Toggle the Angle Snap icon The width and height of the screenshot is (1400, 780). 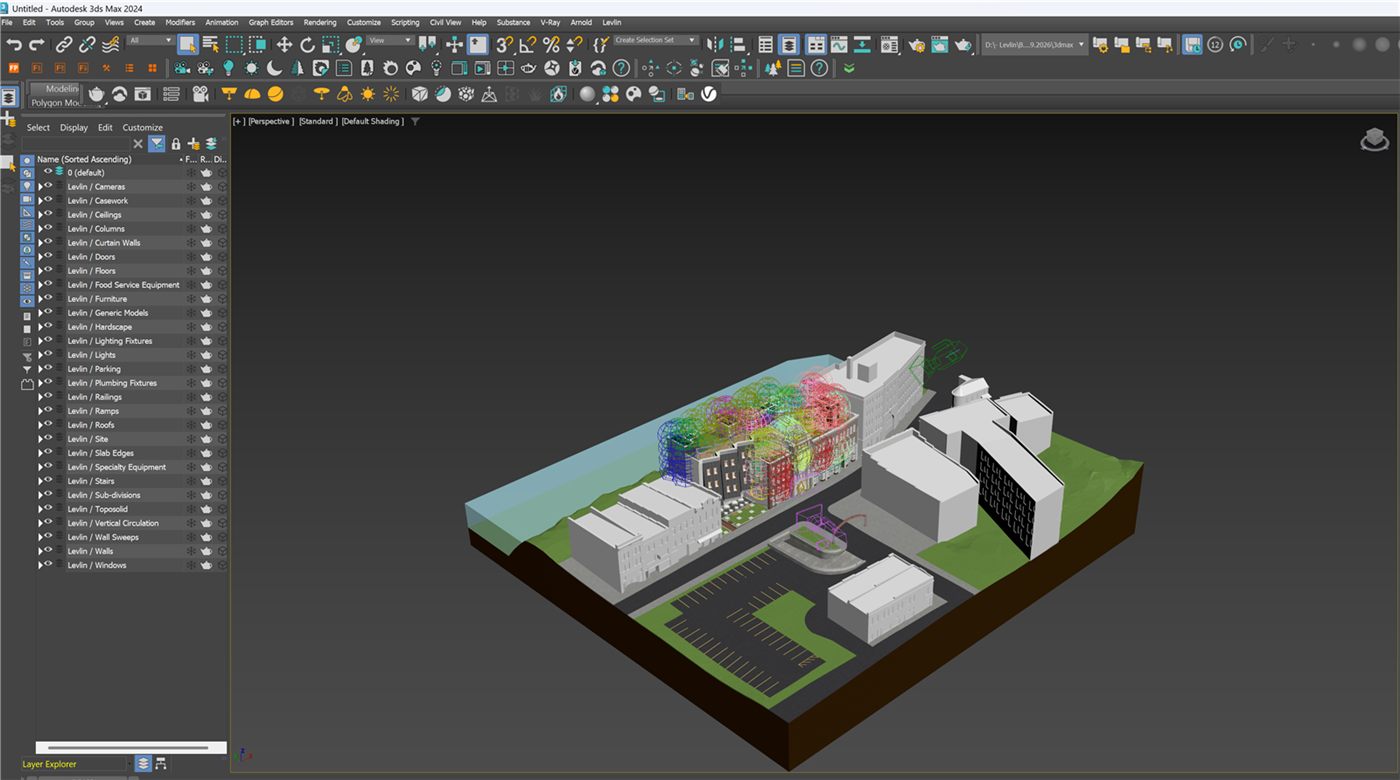tap(527, 44)
